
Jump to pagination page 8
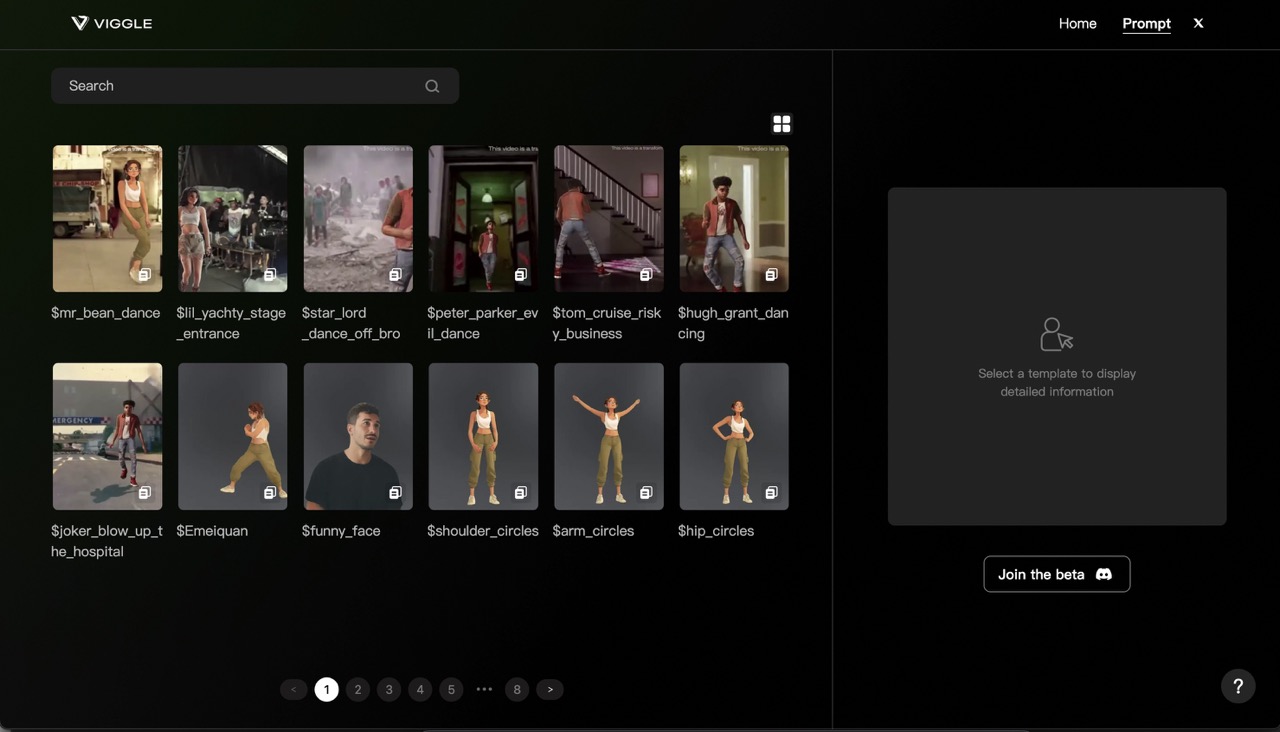click(x=517, y=689)
